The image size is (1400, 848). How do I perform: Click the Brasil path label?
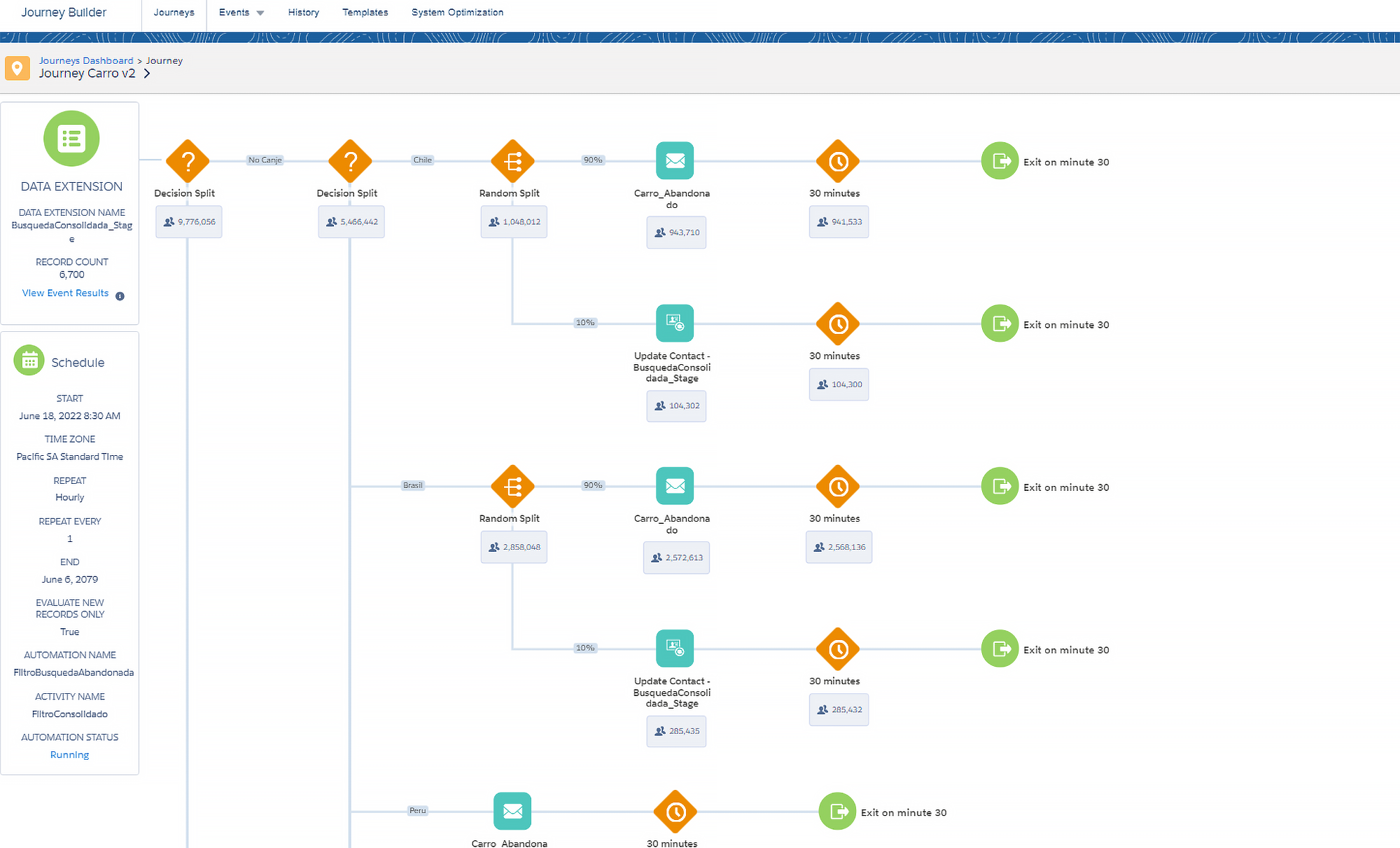click(x=412, y=485)
